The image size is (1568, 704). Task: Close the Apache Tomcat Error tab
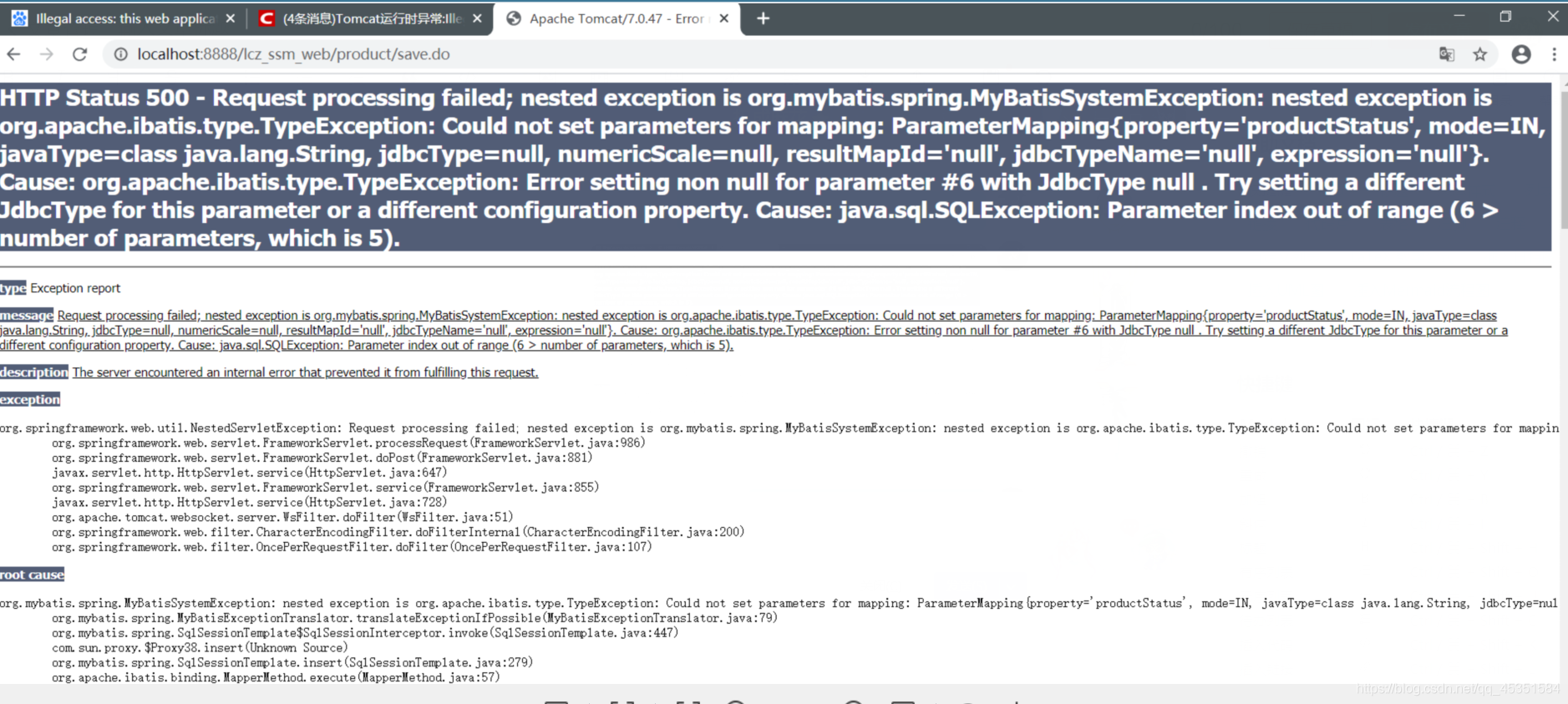click(x=724, y=18)
